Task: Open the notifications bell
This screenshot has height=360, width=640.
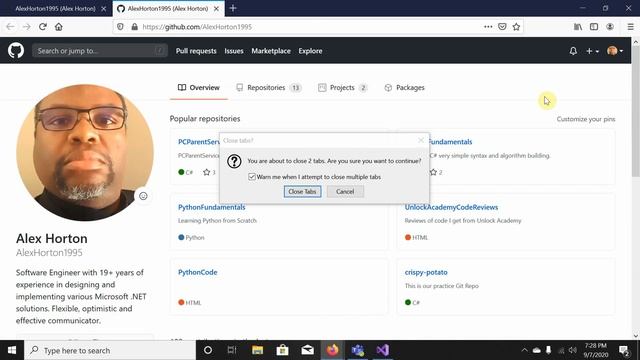Action: [x=573, y=51]
